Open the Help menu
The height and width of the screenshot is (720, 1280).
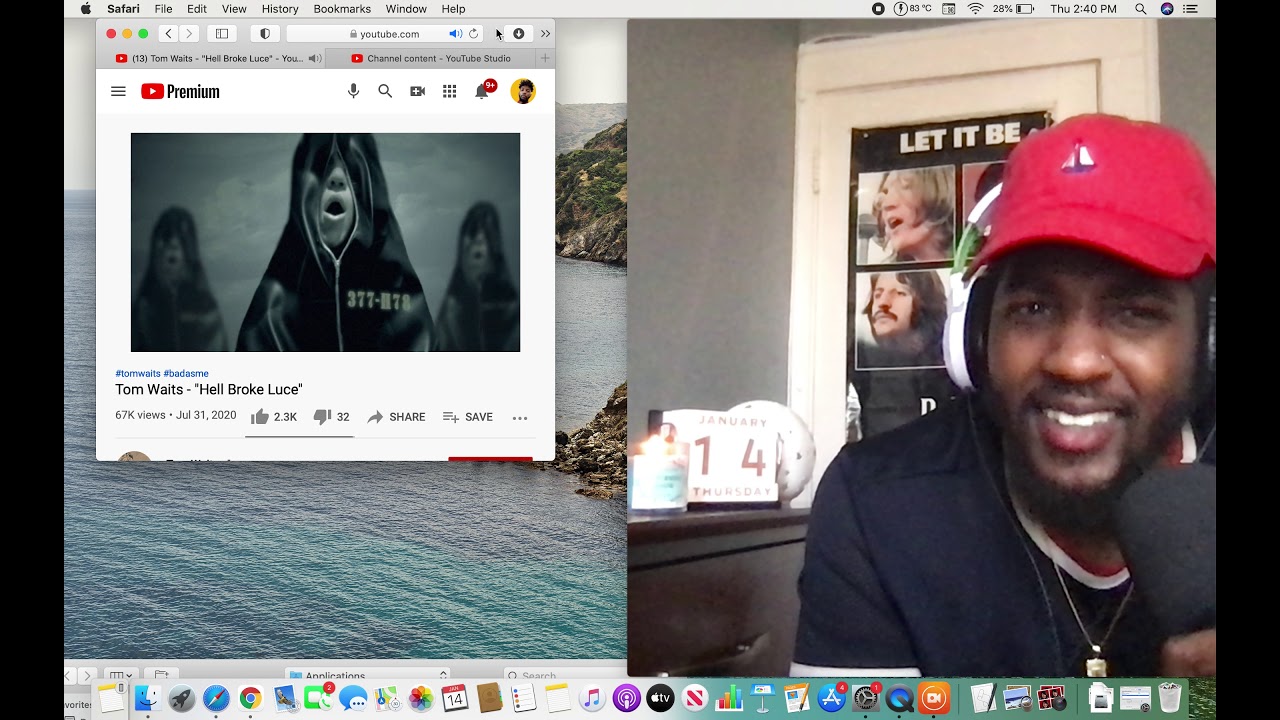453,9
